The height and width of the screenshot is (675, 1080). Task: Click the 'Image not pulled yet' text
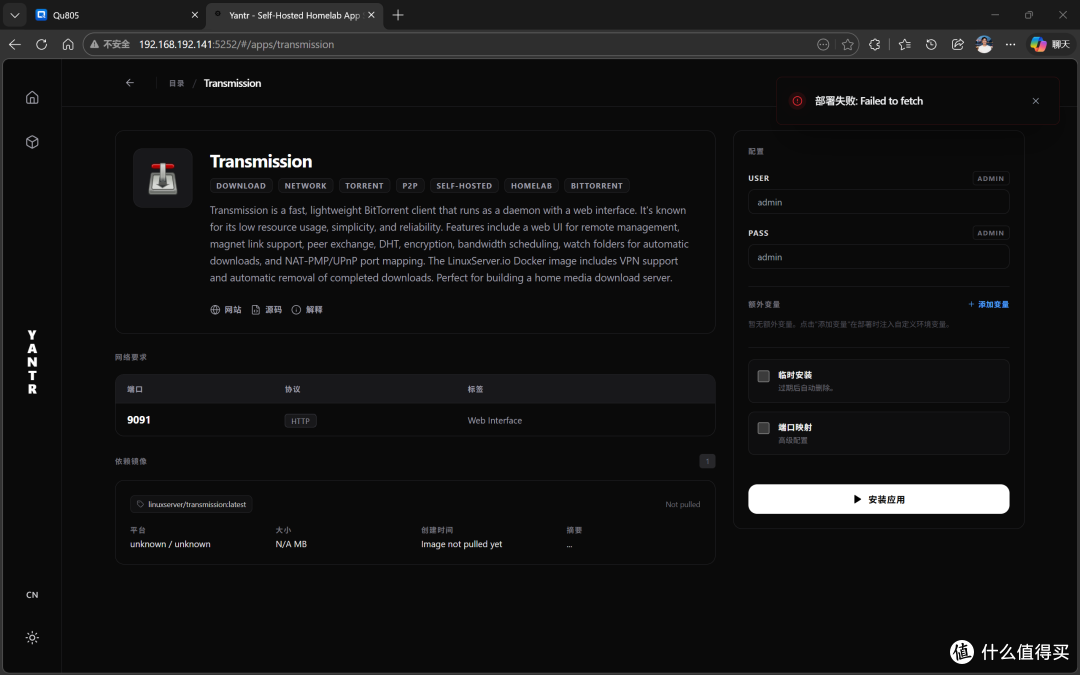pos(461,544)
